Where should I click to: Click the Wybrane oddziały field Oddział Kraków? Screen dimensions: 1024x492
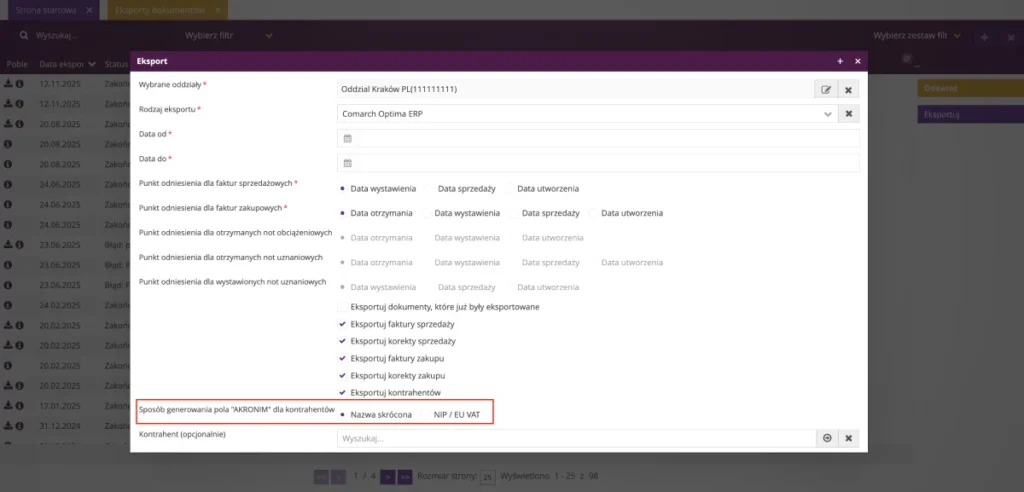(575, 90)
